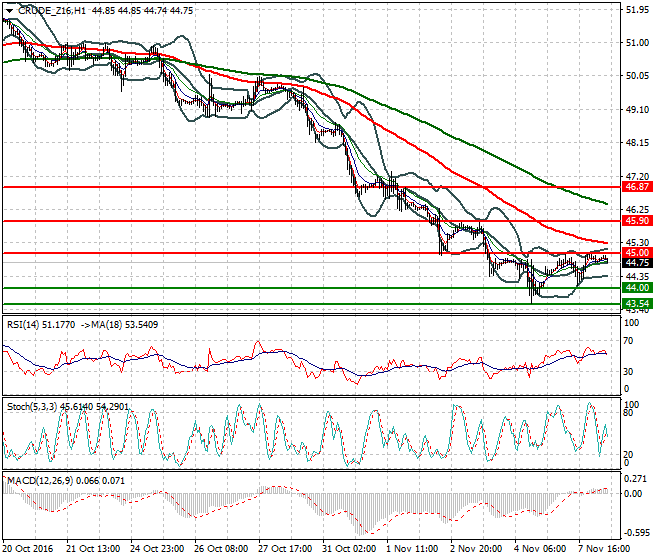Image resolution: width=660 pixels, height=560 pixels.
Task: Click the RSI scale value 30
Action: tap(628, 371)
